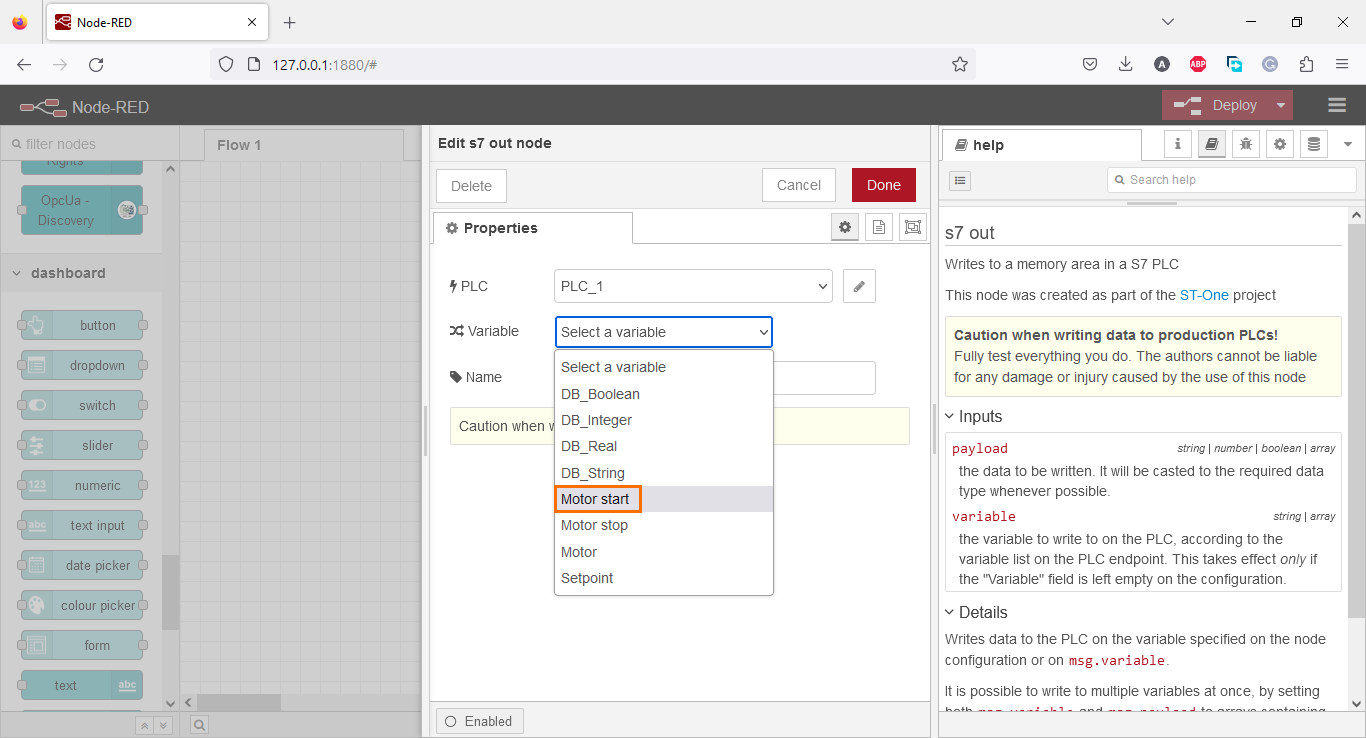This screenshot has height=738, width=1366.
Task: Open Node-RED main hamburger menu
Action: [1337, 105]
